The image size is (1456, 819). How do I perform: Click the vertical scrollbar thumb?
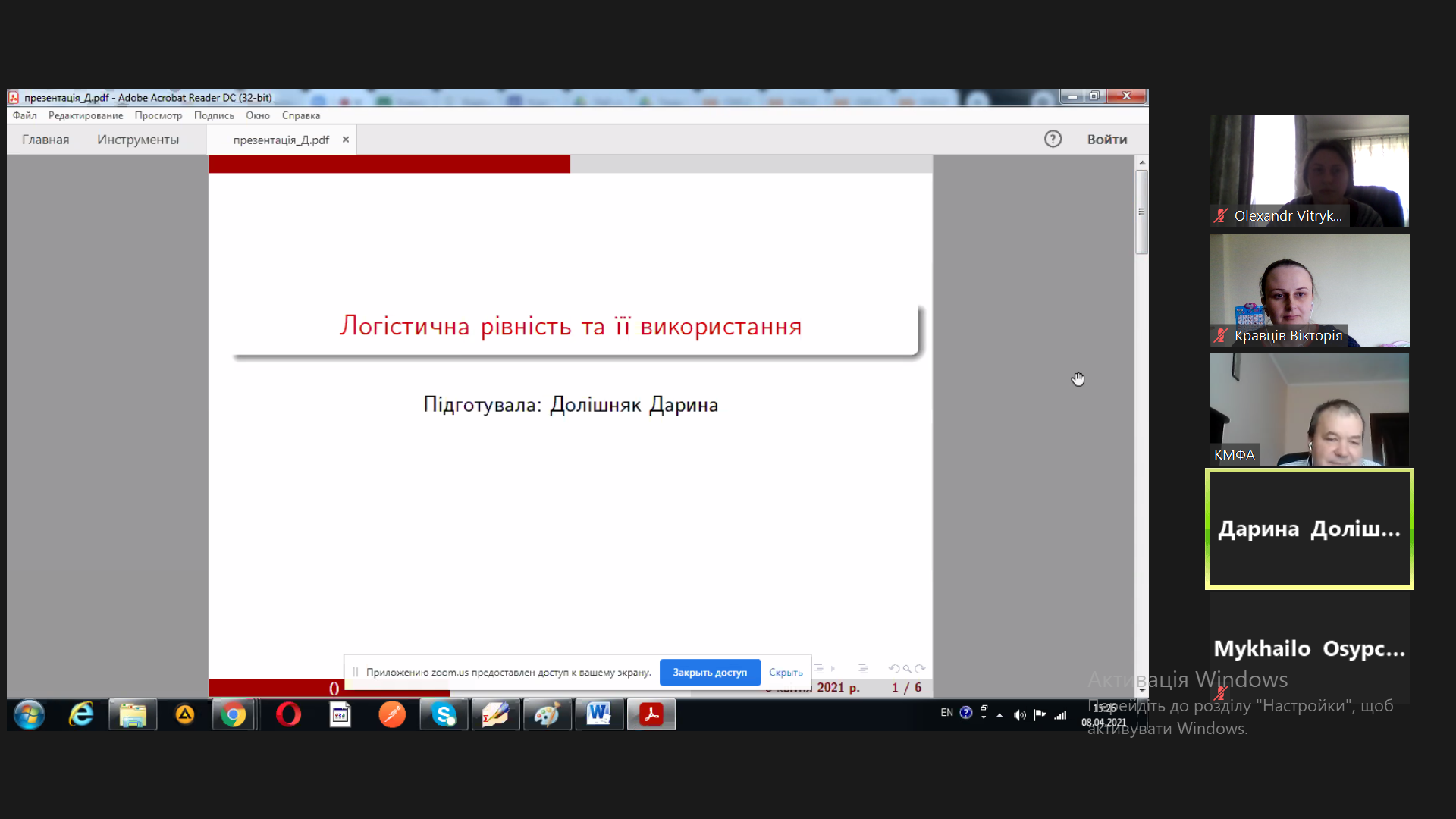(x=1141, y=212)
